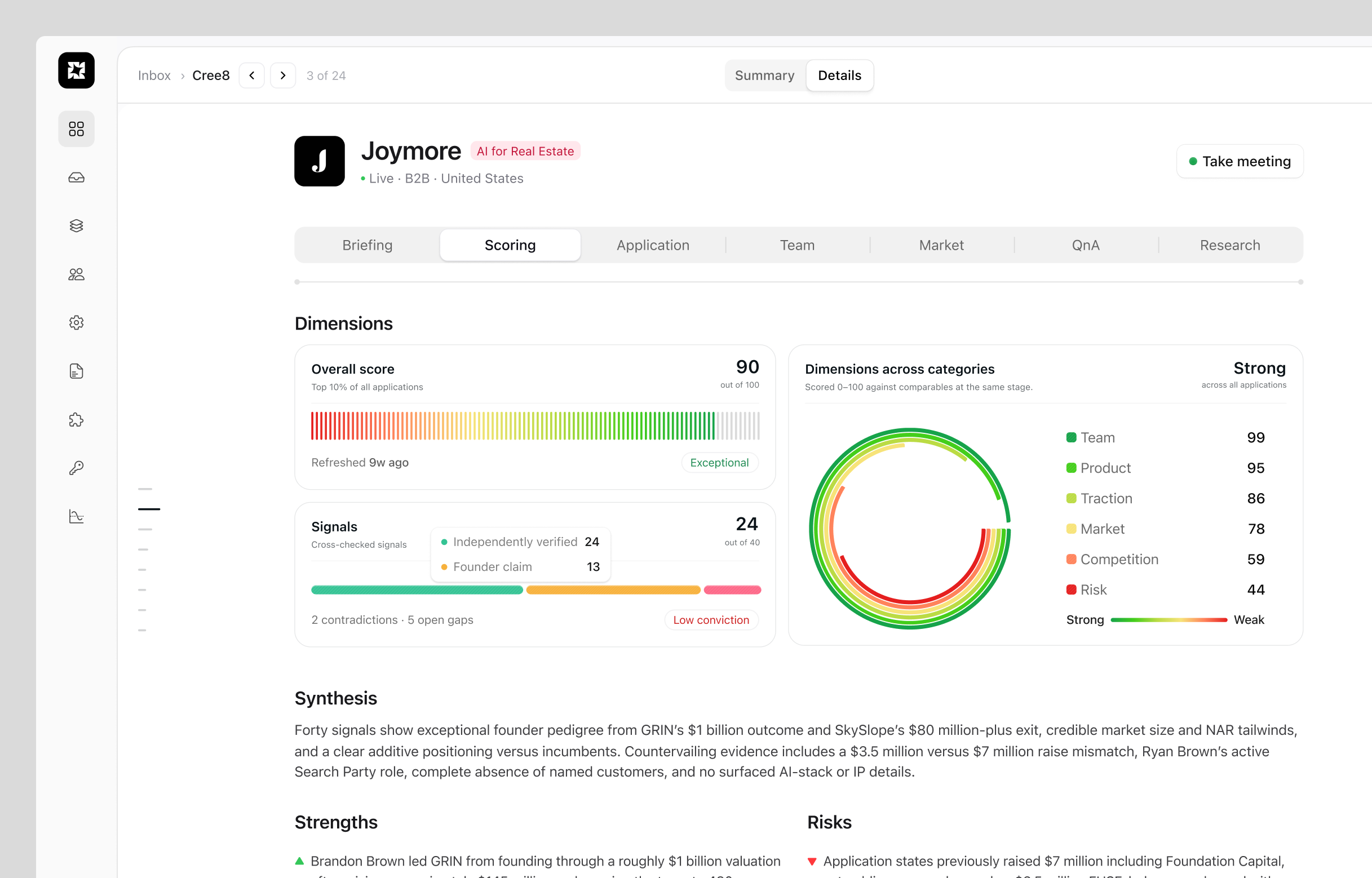Click the Traction legend color swatch
This screenshot has height=878, width=1372.
point(1072,498)
